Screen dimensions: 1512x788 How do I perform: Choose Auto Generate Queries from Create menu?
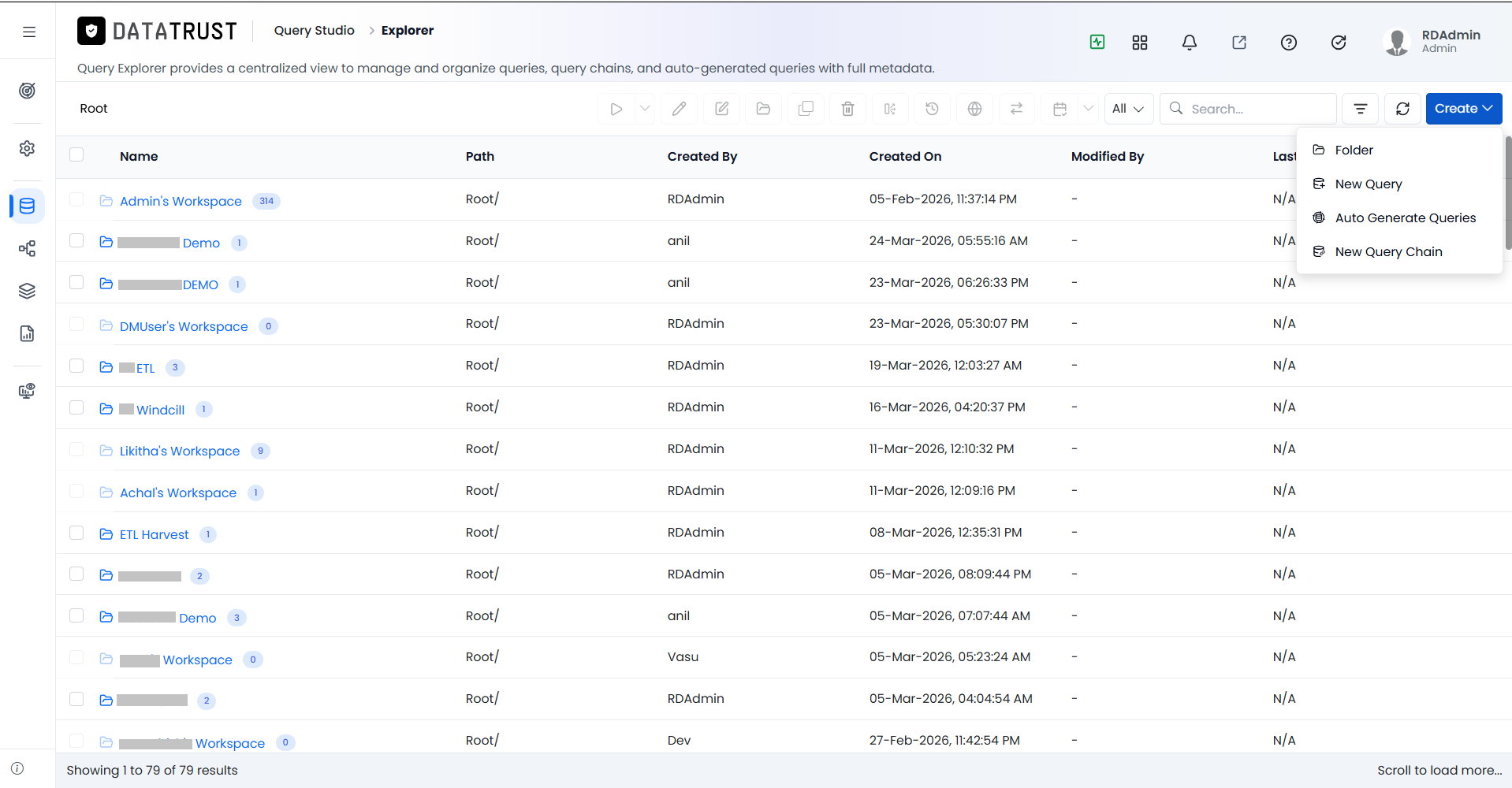pyautogui.click(x=1399, y=217)
